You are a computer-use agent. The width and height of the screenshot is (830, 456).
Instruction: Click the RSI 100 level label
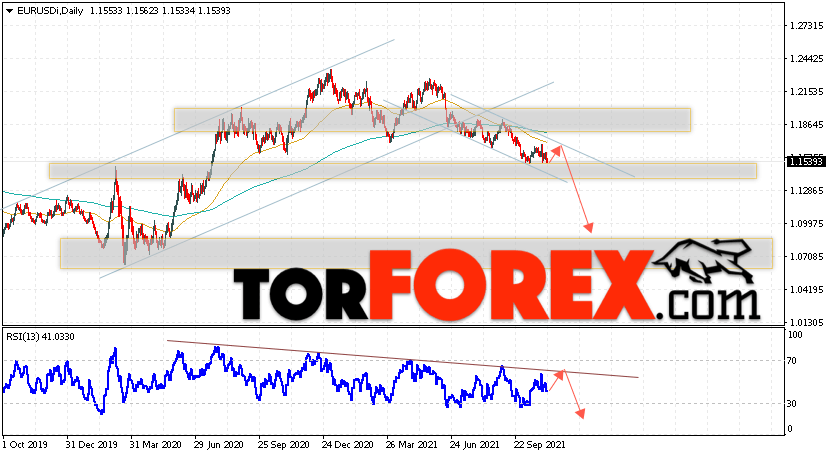pos(795,335)
